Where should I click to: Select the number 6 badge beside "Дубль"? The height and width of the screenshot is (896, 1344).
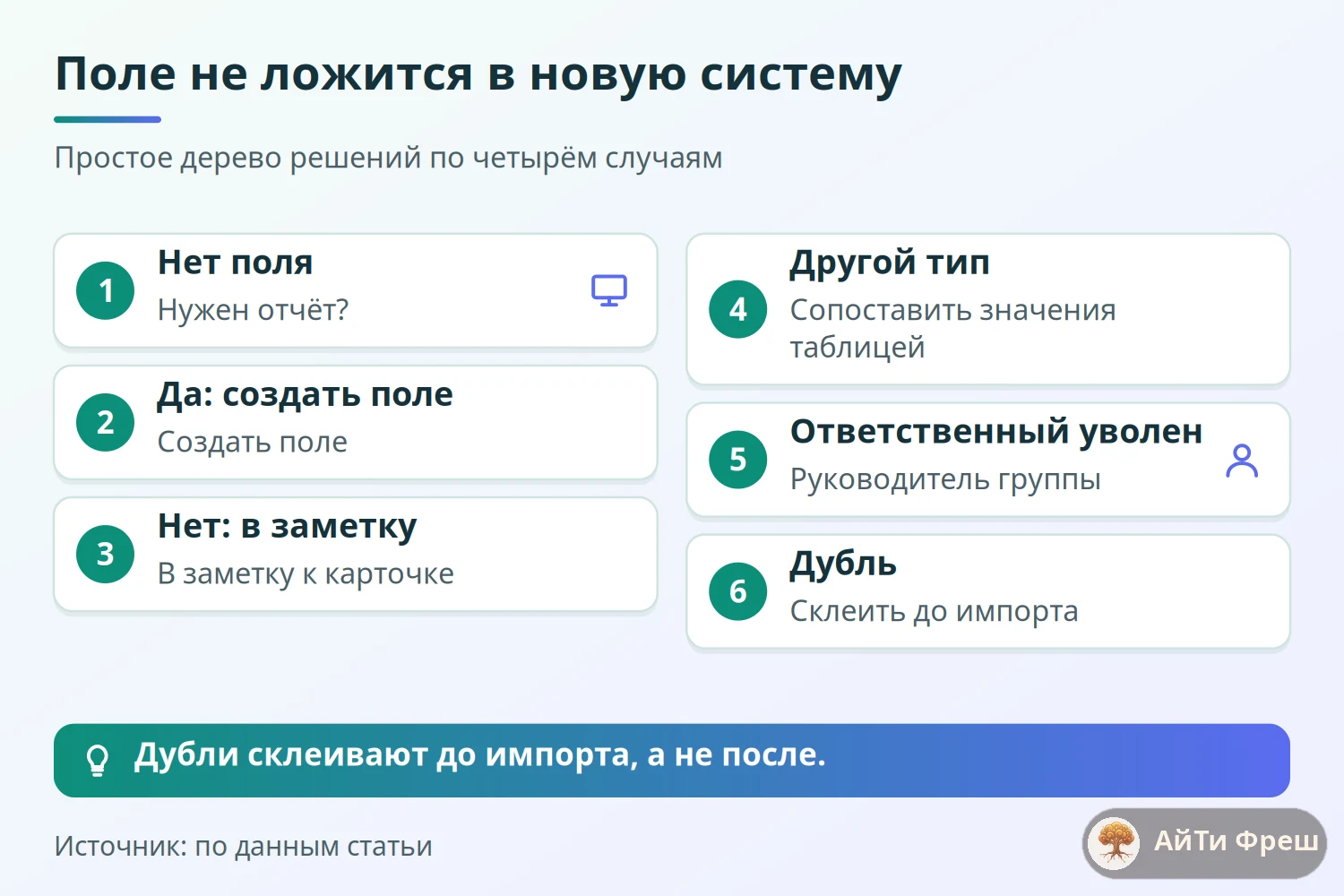(738, 591)
